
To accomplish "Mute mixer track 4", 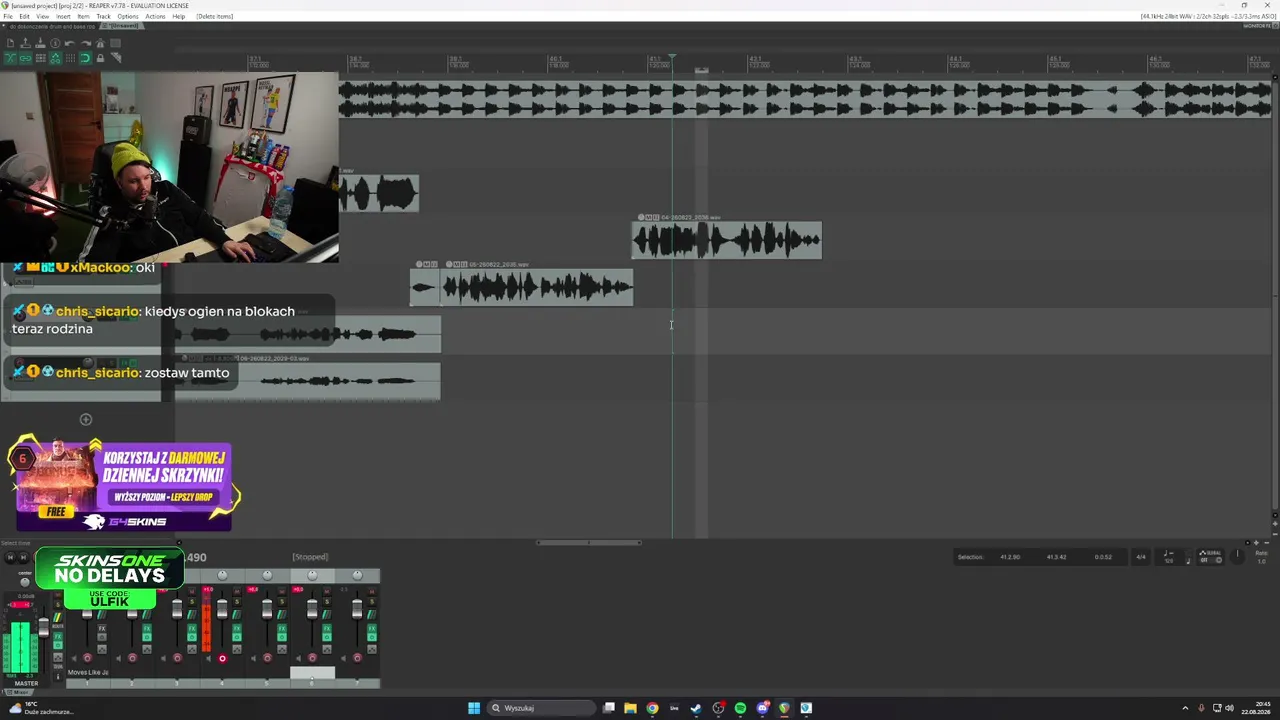I will click(x=237, y=592).
